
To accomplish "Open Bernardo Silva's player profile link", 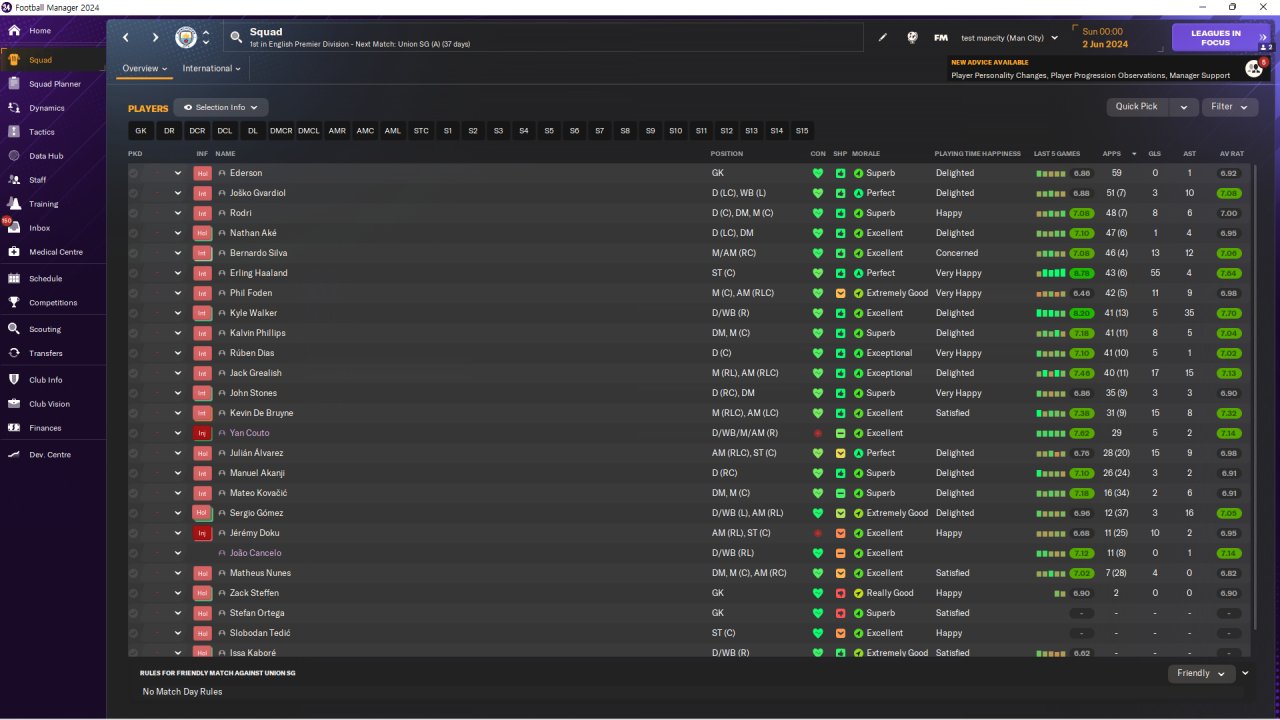I will click(x=259, y=253).
